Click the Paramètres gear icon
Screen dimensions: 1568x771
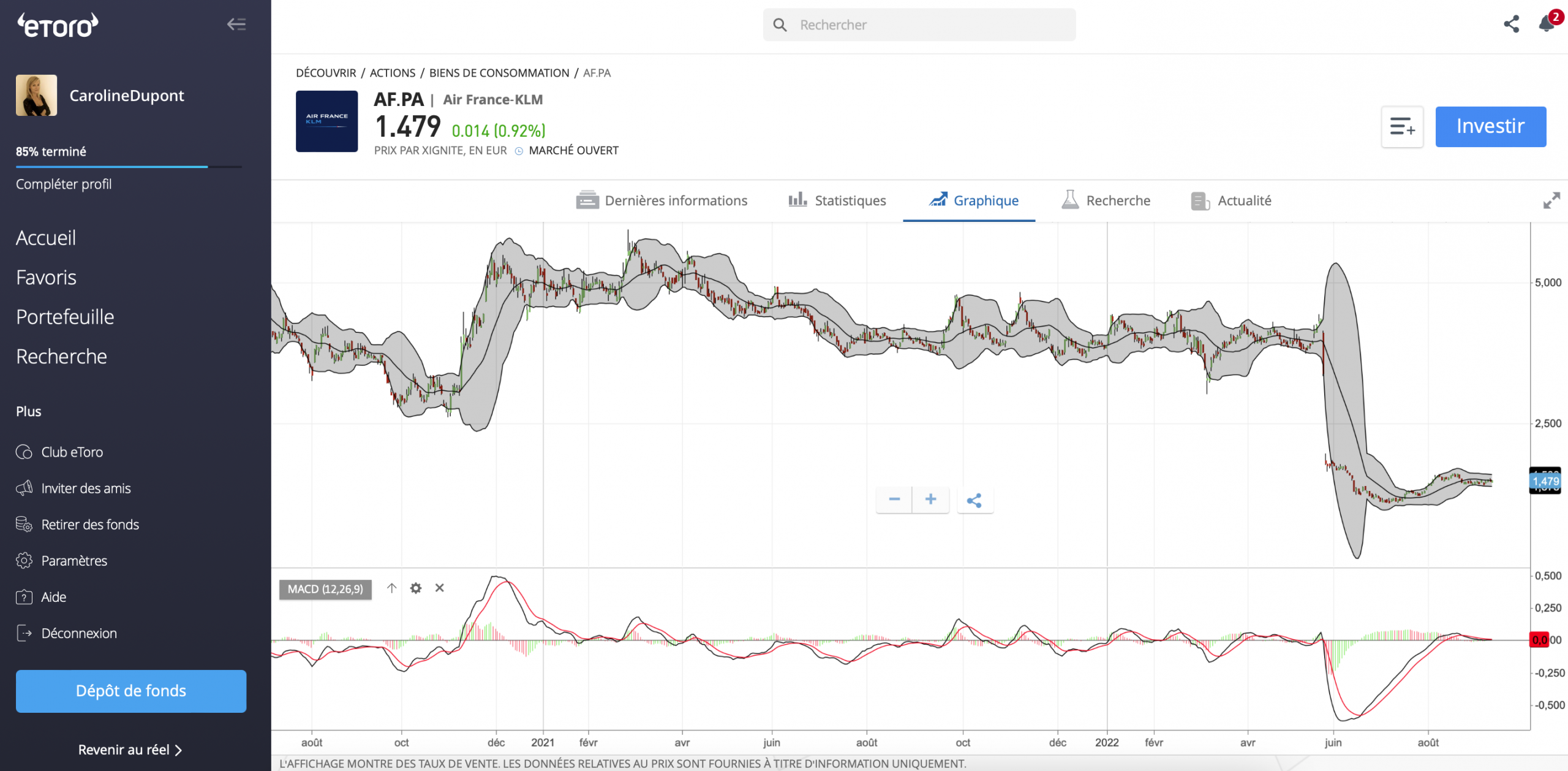click(x=24, y=561)
